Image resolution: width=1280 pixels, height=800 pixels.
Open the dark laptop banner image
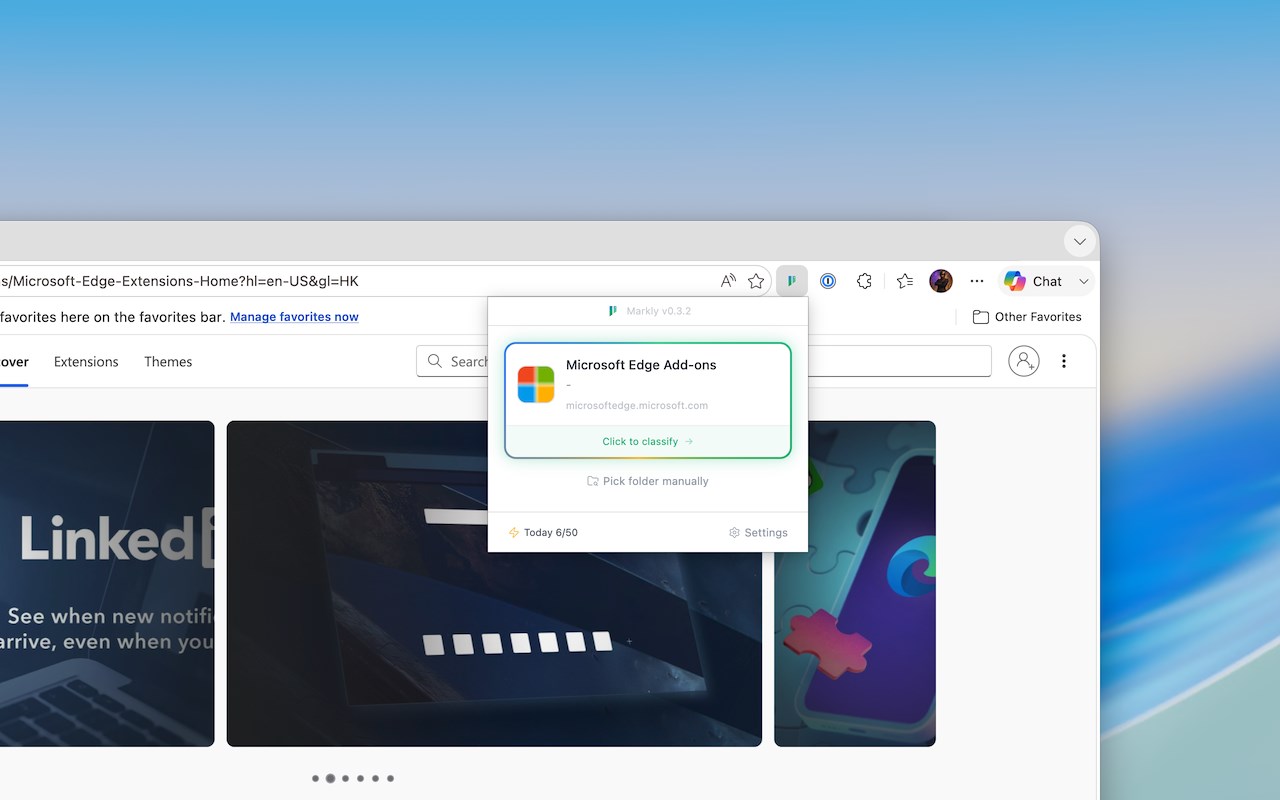pyautogui.click(x=494, y=583)
